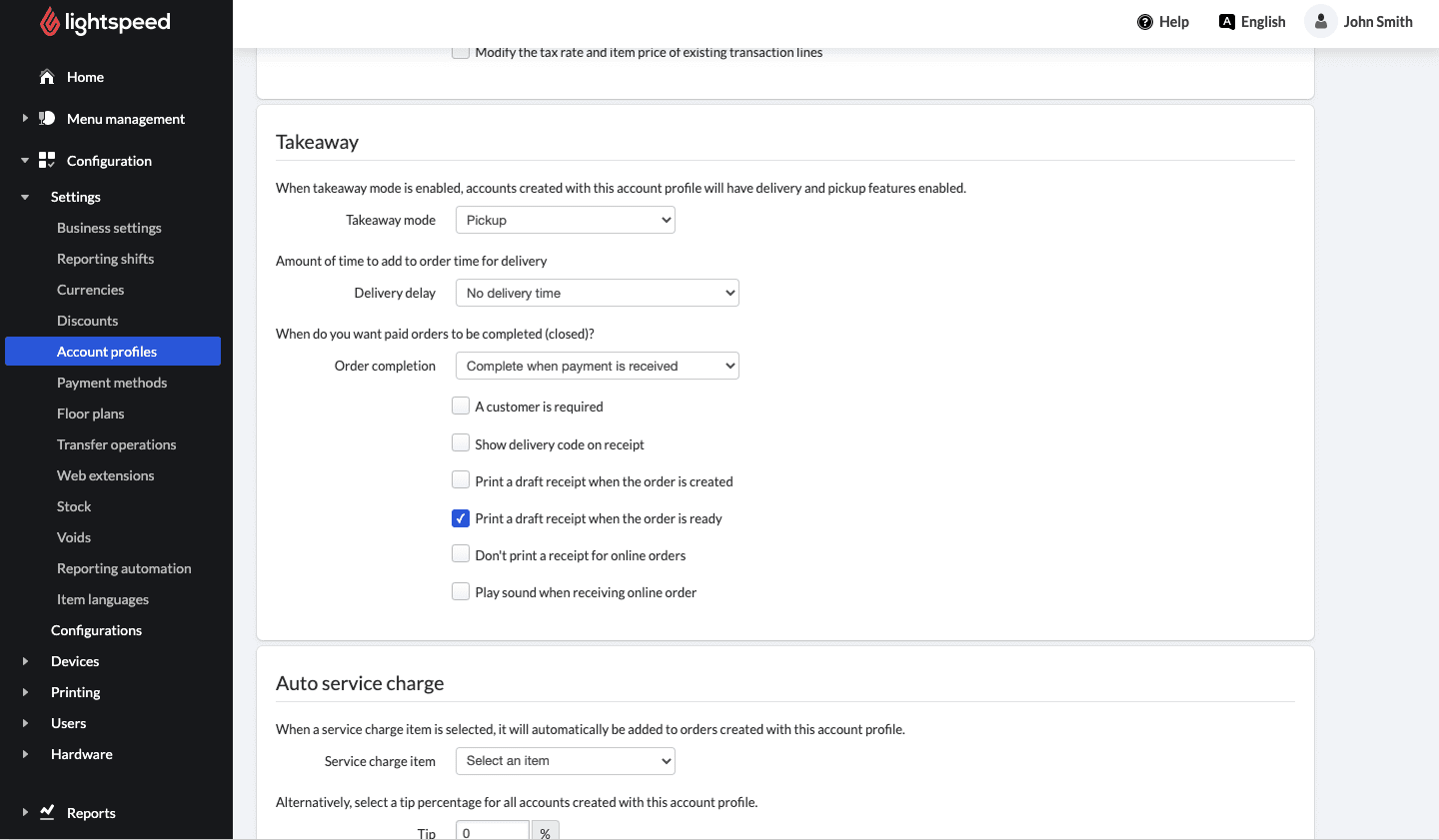
Task: Click the Printing label
Action: coord(76,692)
